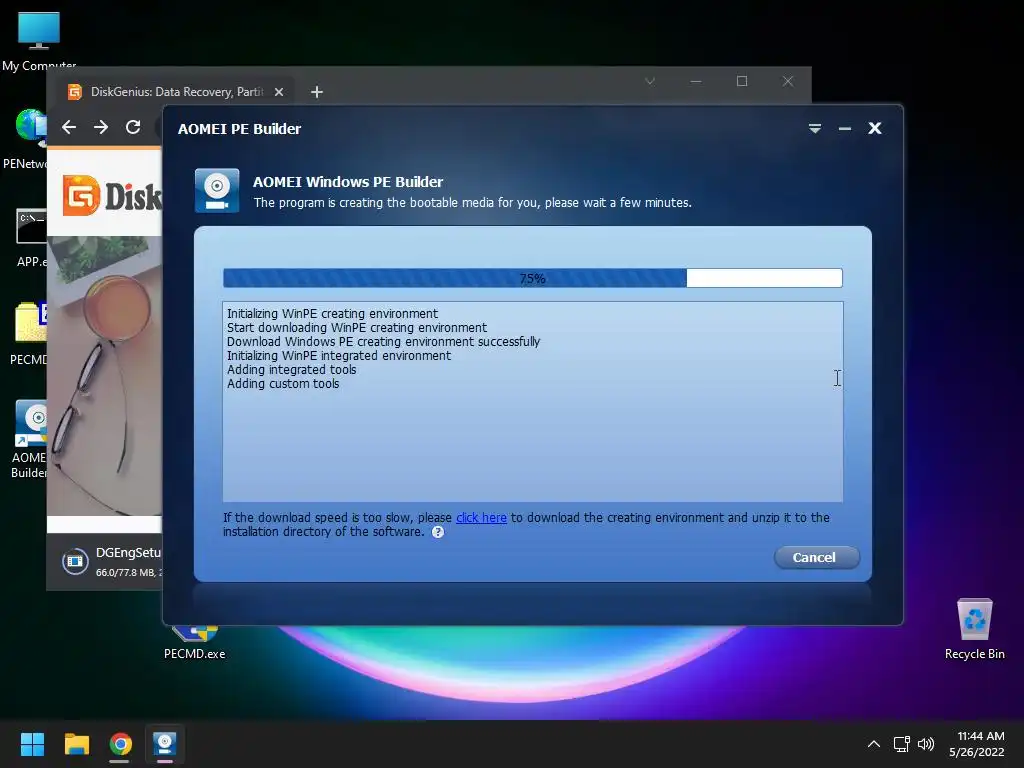Click the DiskGenius logo on the page
This screenshot has width=1024, height=768.
tap(112, 195)
